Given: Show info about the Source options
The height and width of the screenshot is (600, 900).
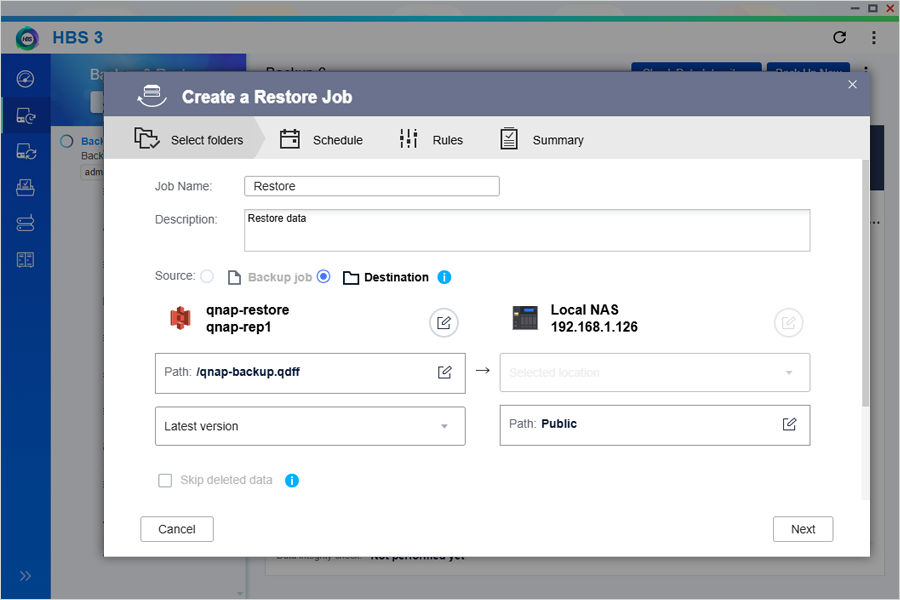Looking at the screenshot, I should click(444, 277).
